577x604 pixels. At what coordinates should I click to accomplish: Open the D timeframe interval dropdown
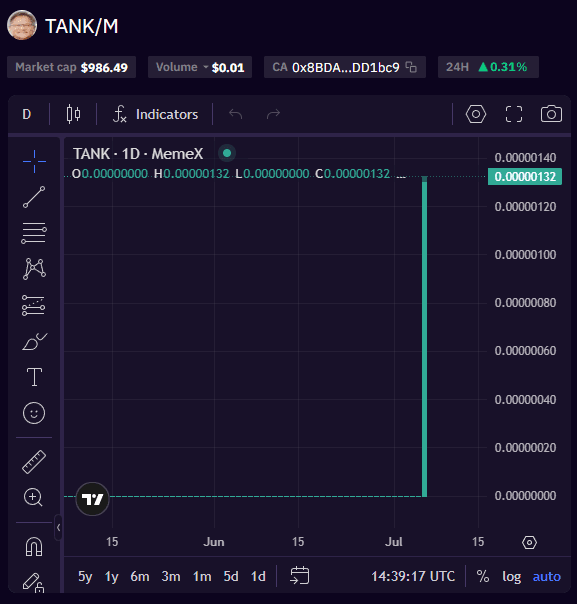[27, 114]
